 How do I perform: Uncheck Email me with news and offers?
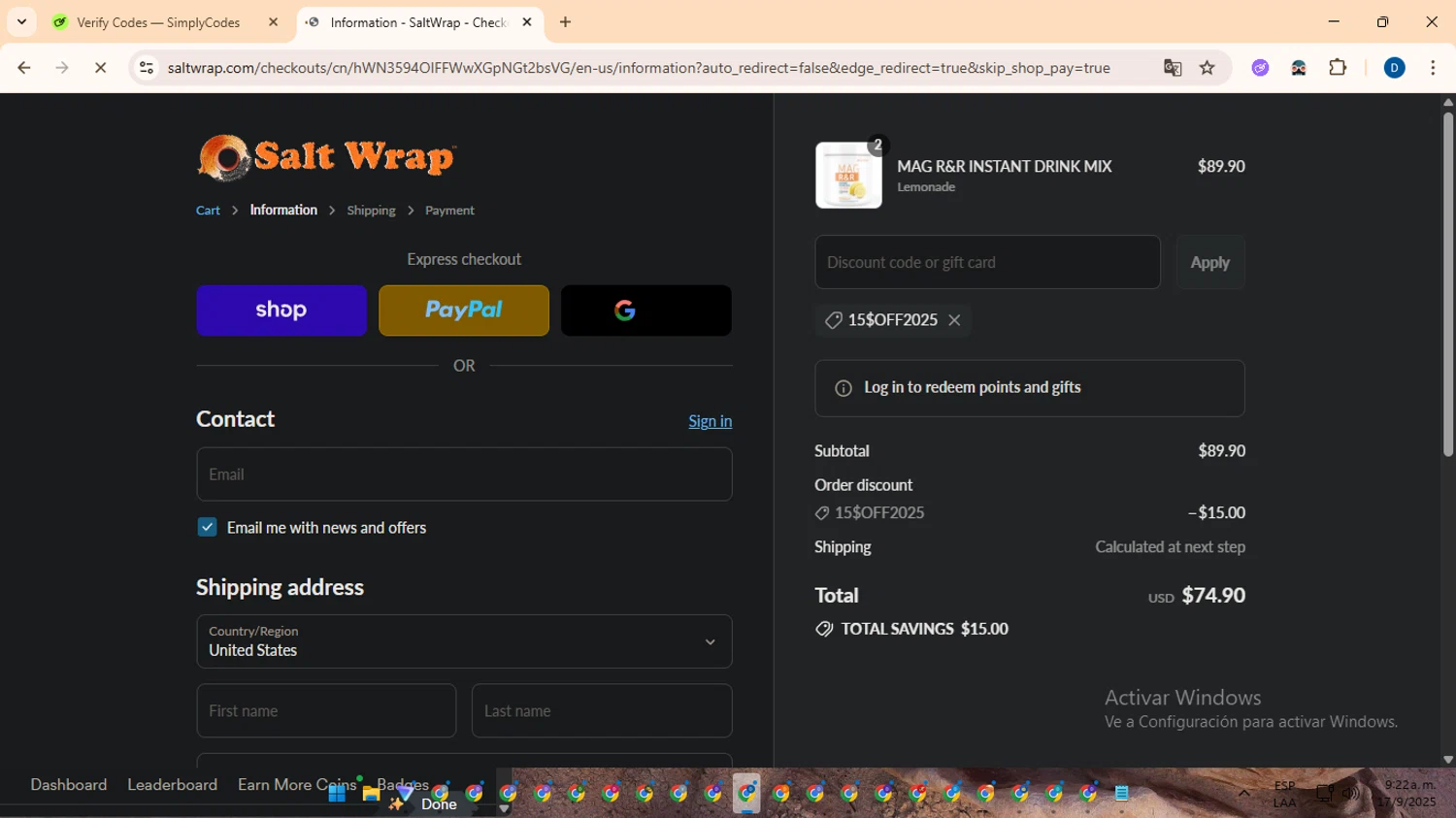(x=207, y=527)
